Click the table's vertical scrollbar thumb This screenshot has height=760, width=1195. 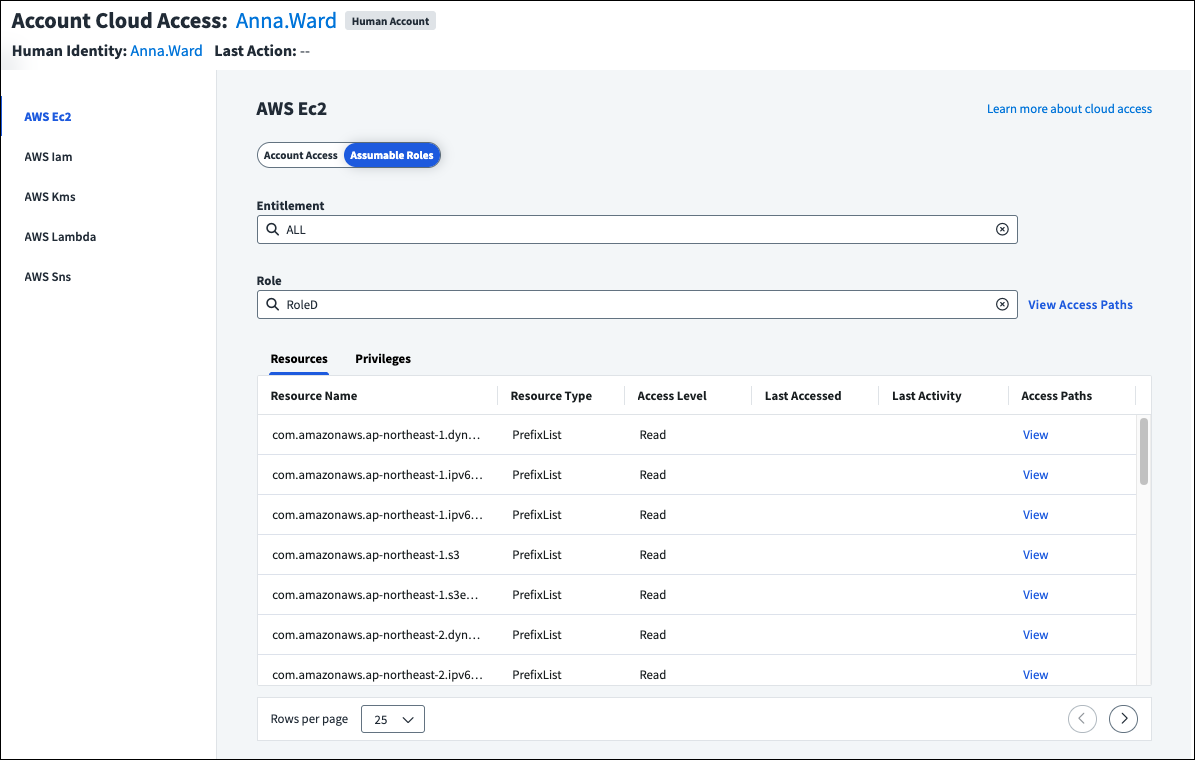1143,451
